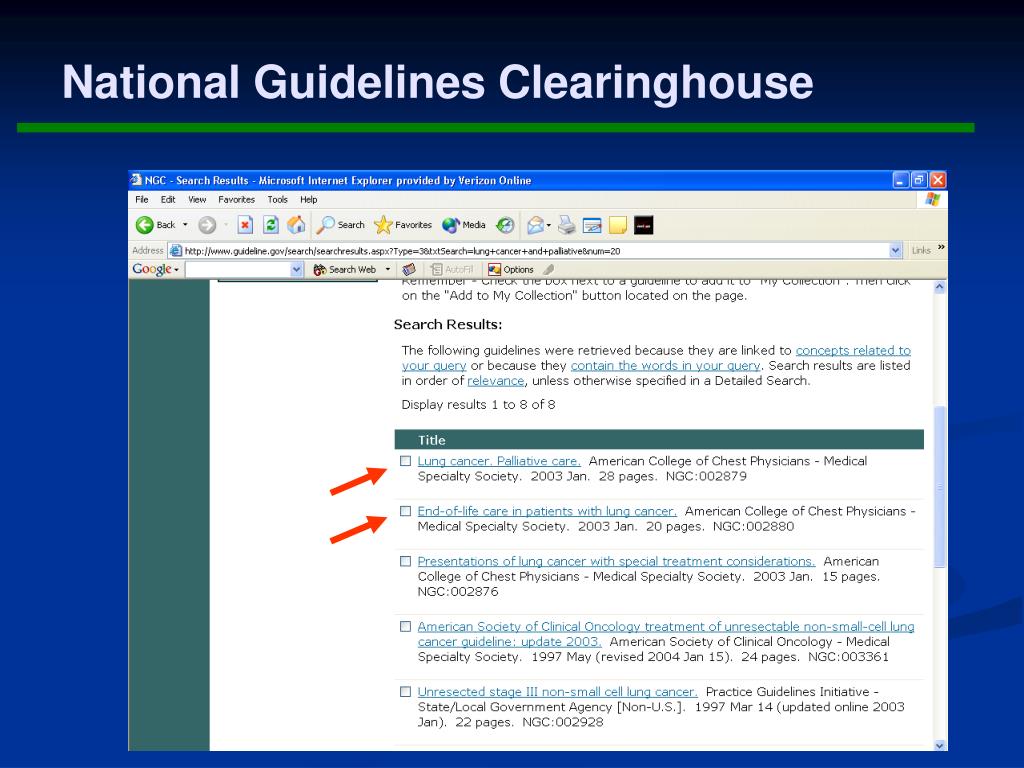
Task: Click the page's vertical scrollbar thumb
Action: (x=940, y=487)
